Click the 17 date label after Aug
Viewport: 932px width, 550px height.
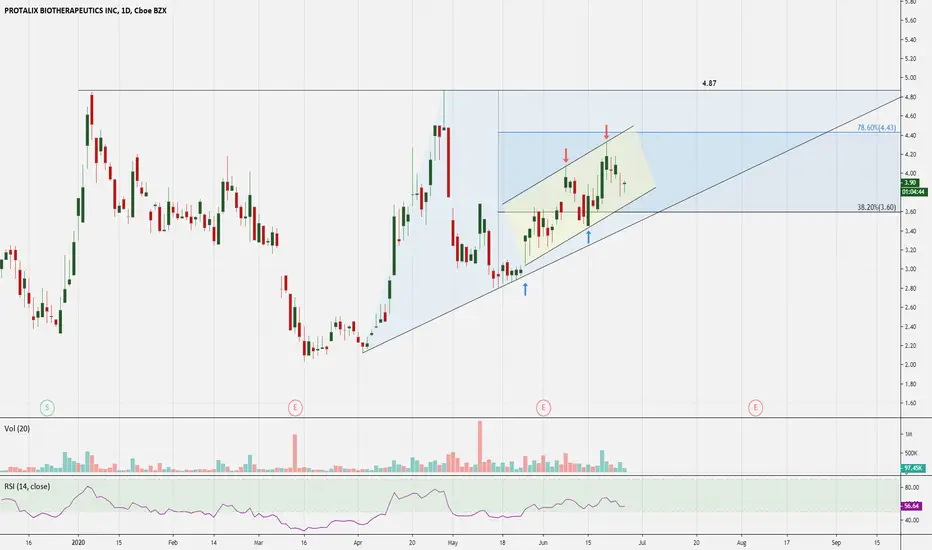[x=786, y=542]
